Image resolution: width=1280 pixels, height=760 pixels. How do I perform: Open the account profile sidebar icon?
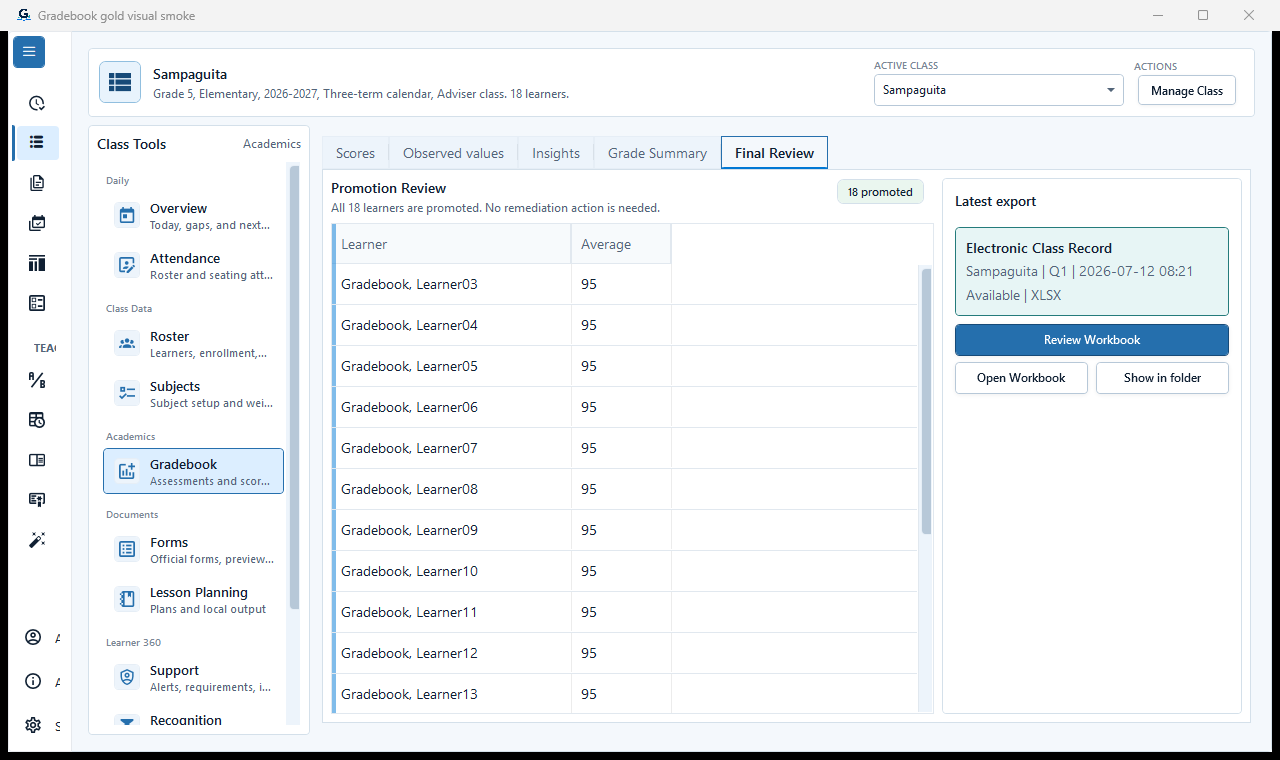33,638
